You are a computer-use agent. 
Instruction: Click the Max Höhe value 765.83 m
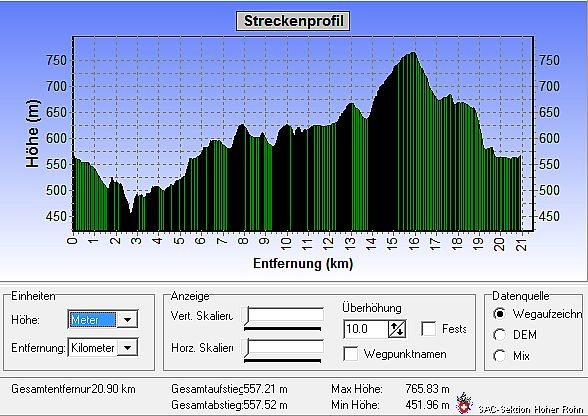click(427, 389)
